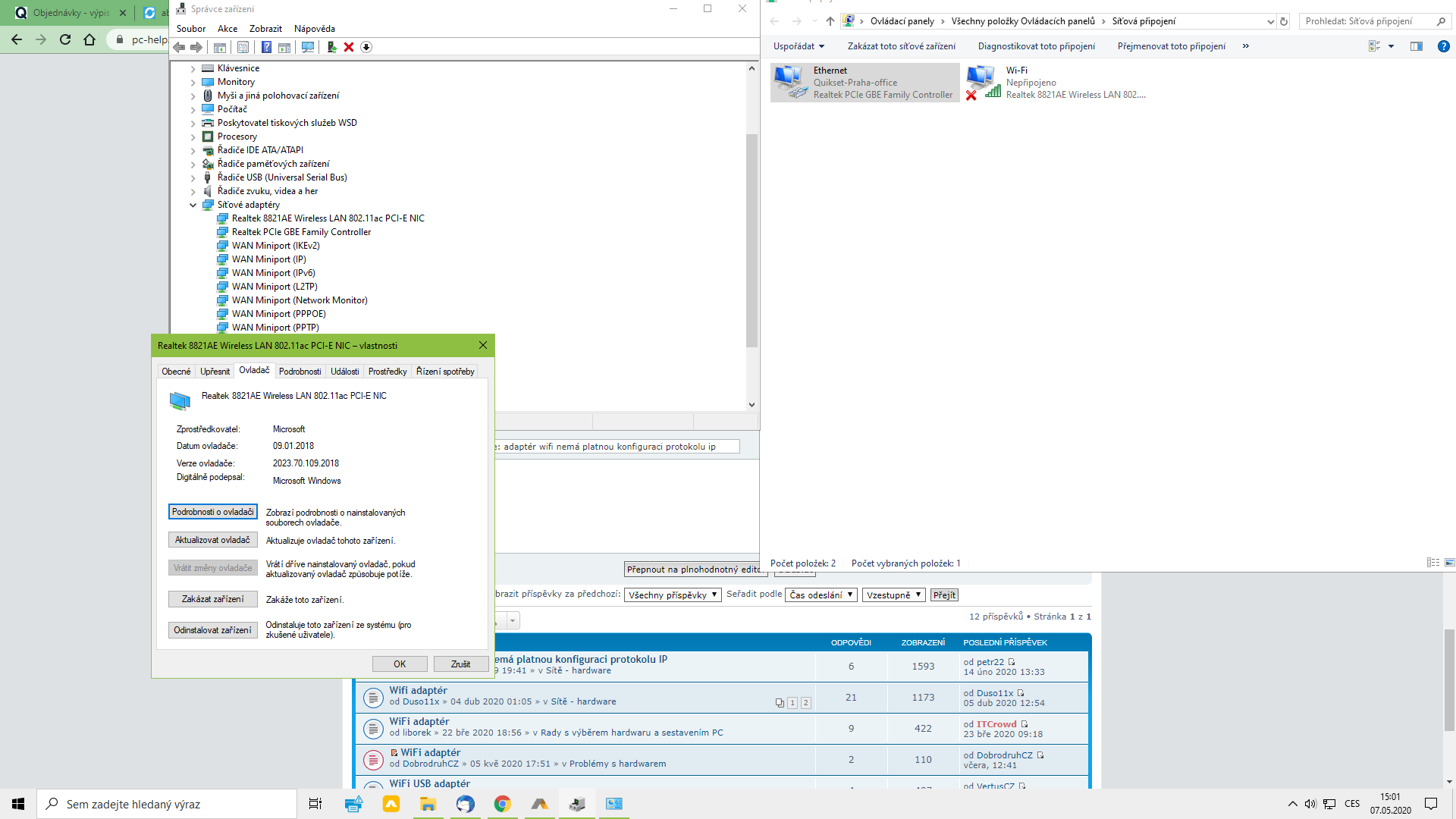The image size is (1456, 819).
Task: Open Chrome from the taskbar
Action: click(x=502, y=804)
